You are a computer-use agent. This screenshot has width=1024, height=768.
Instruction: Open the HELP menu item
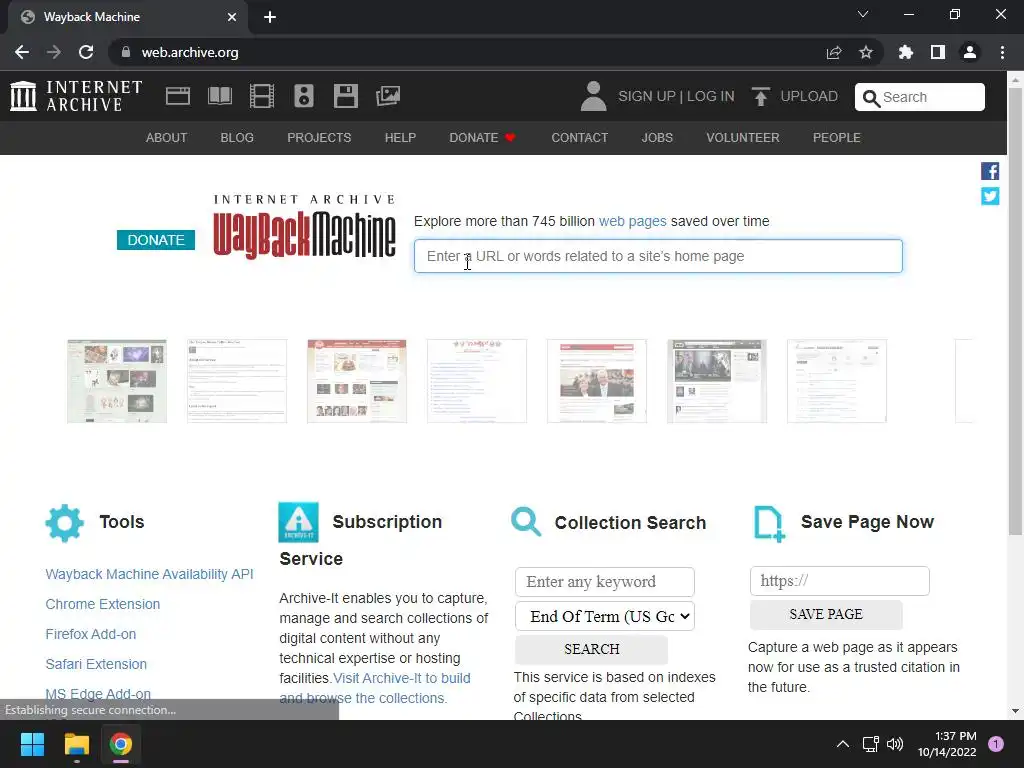[x=400, y=138]
